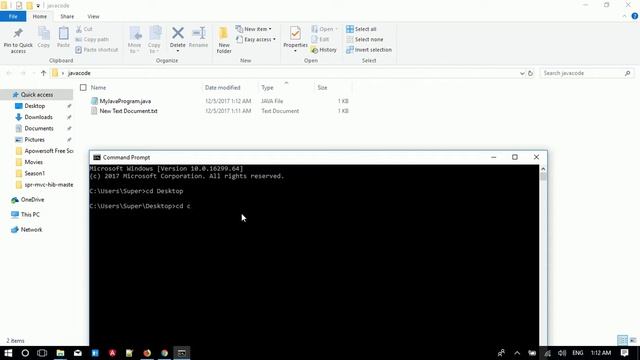Click Windows Start button on taskbar
Screen dimensions: 640x360
click(8, 353)
